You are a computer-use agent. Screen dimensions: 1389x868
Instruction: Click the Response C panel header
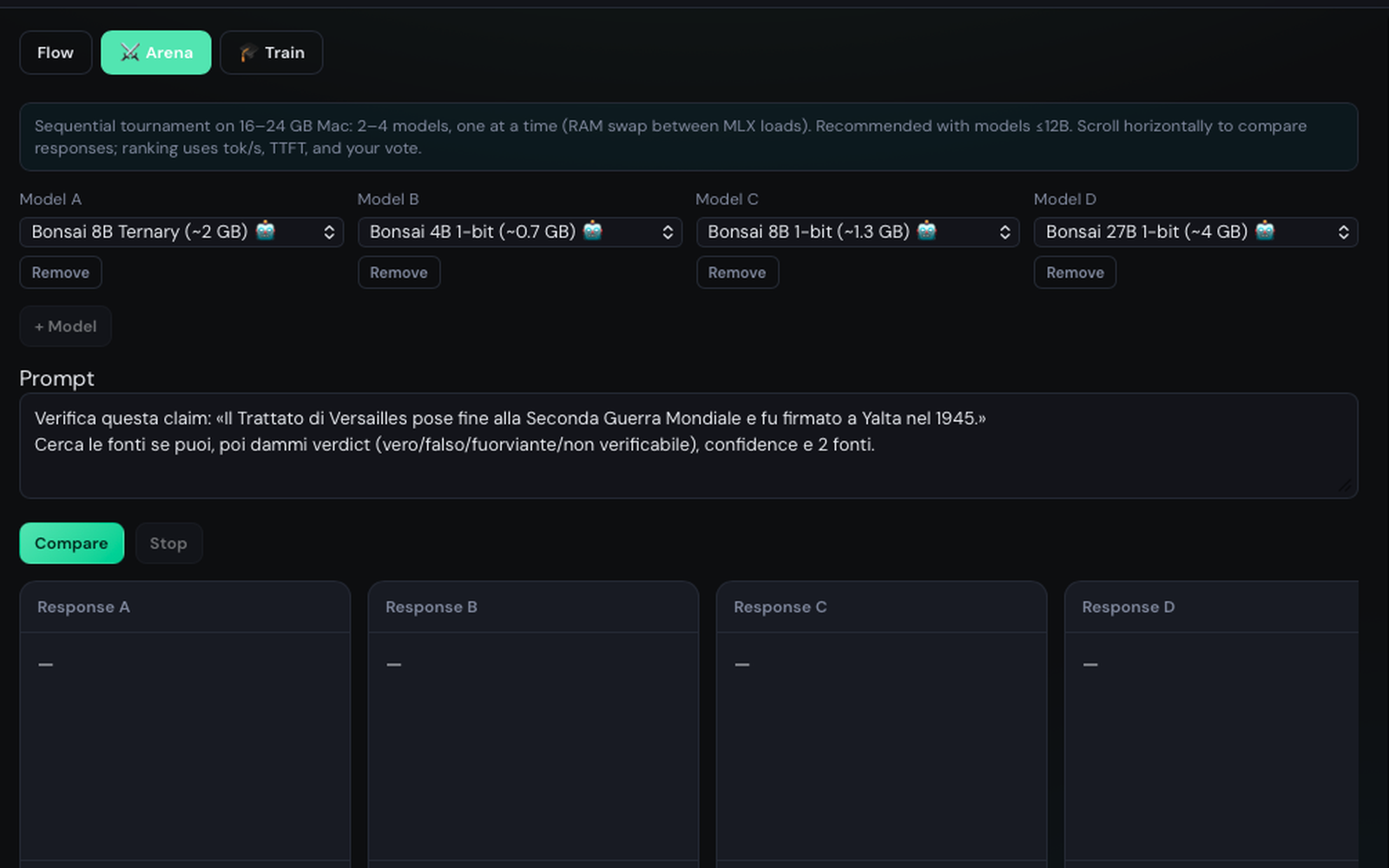click(x=881, y=607)
